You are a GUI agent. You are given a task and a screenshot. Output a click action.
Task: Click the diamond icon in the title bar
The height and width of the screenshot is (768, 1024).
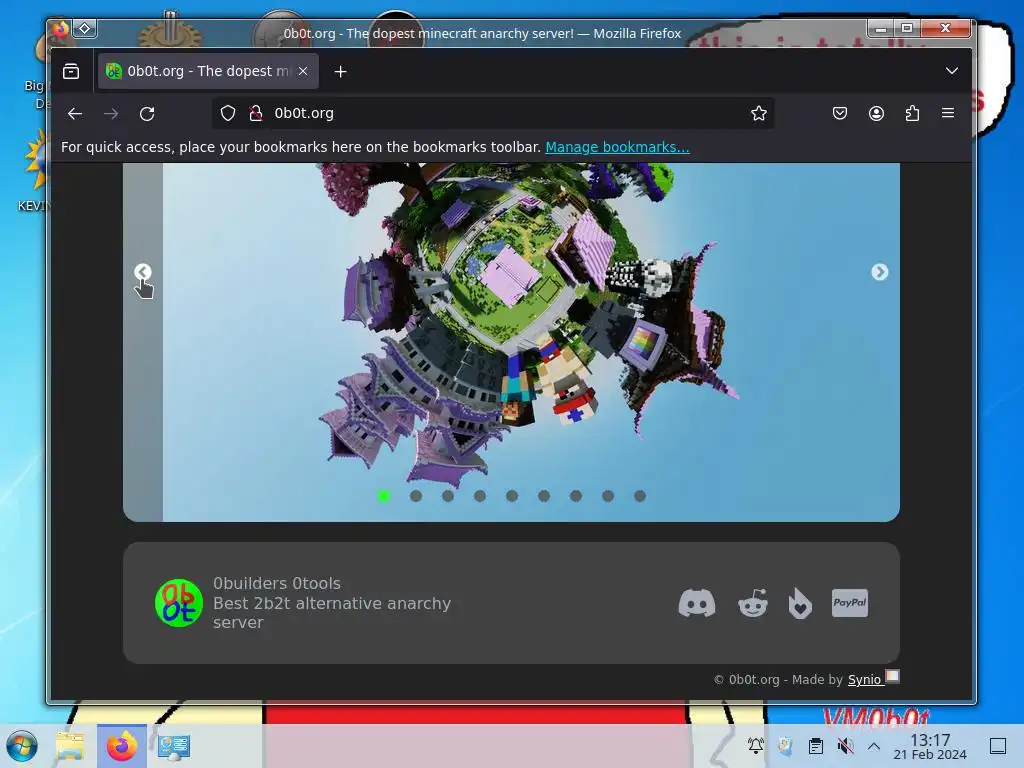click(x=85, y=29)
